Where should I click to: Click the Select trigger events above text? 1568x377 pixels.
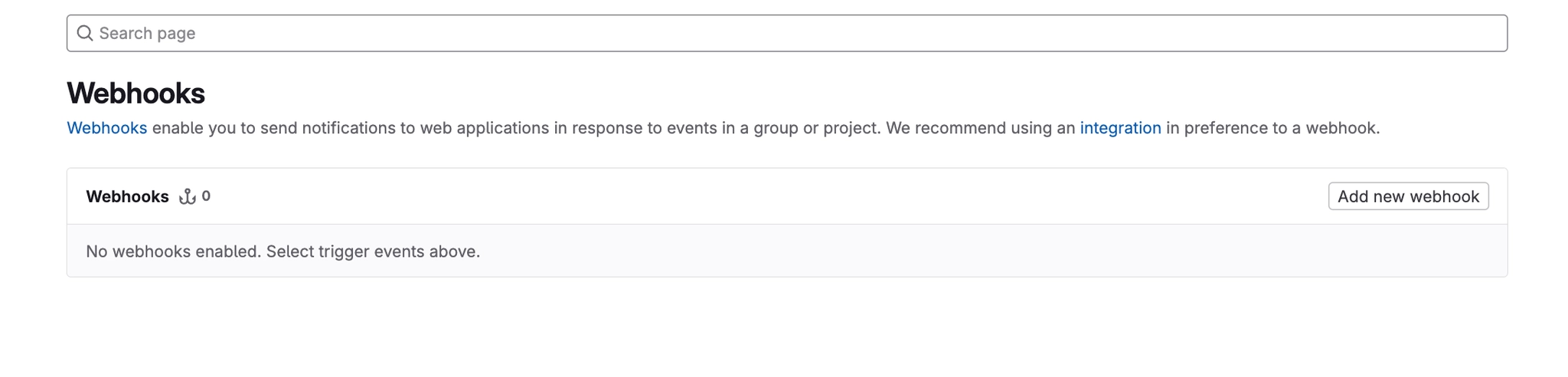point(373,251)
